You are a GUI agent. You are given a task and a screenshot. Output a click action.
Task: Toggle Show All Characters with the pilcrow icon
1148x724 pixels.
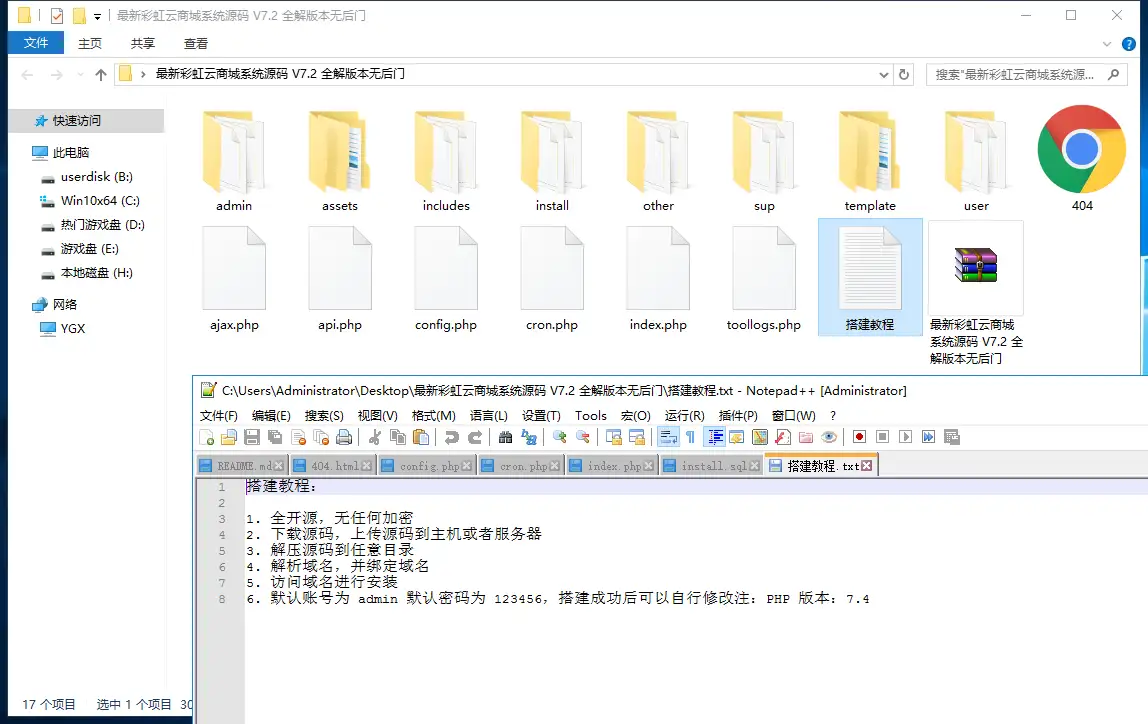[691, 437]
